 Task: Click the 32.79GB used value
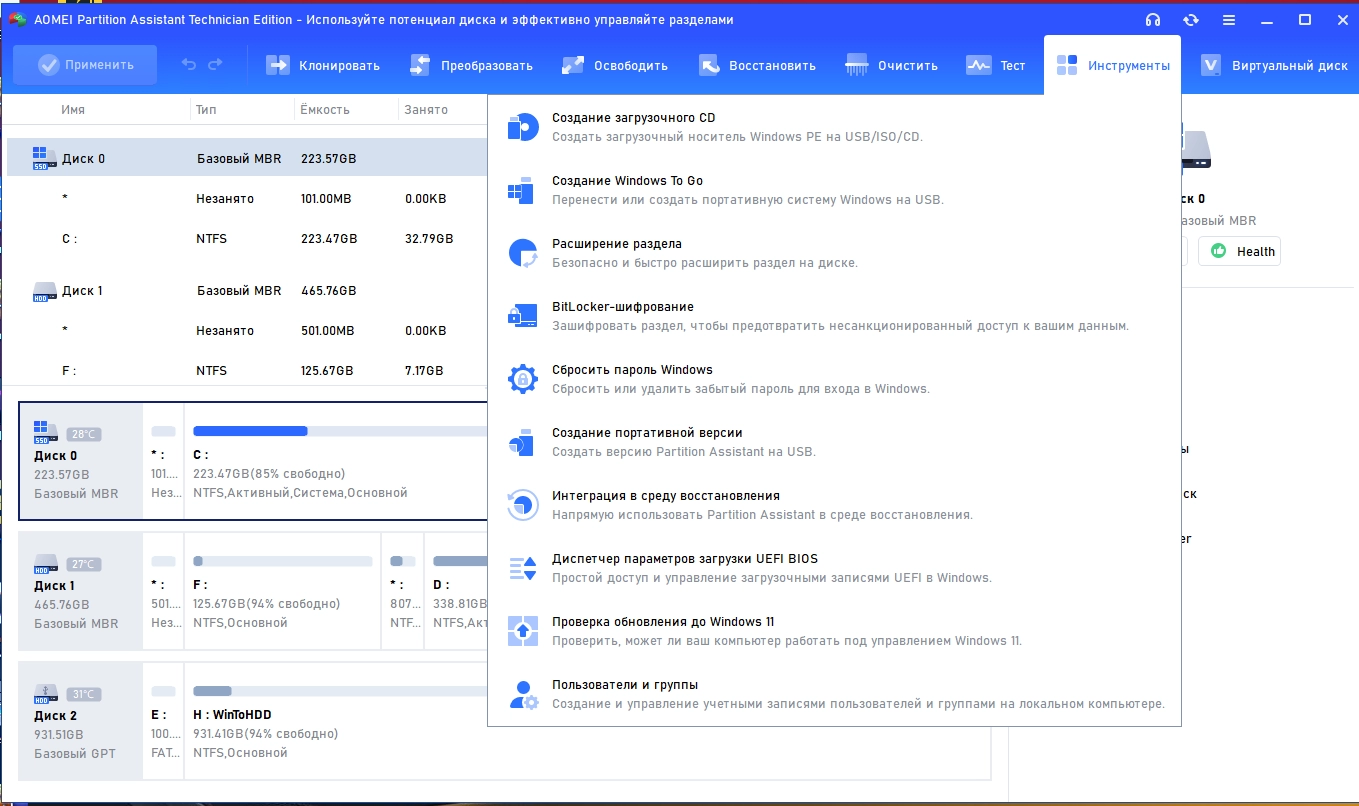point(429,239)
